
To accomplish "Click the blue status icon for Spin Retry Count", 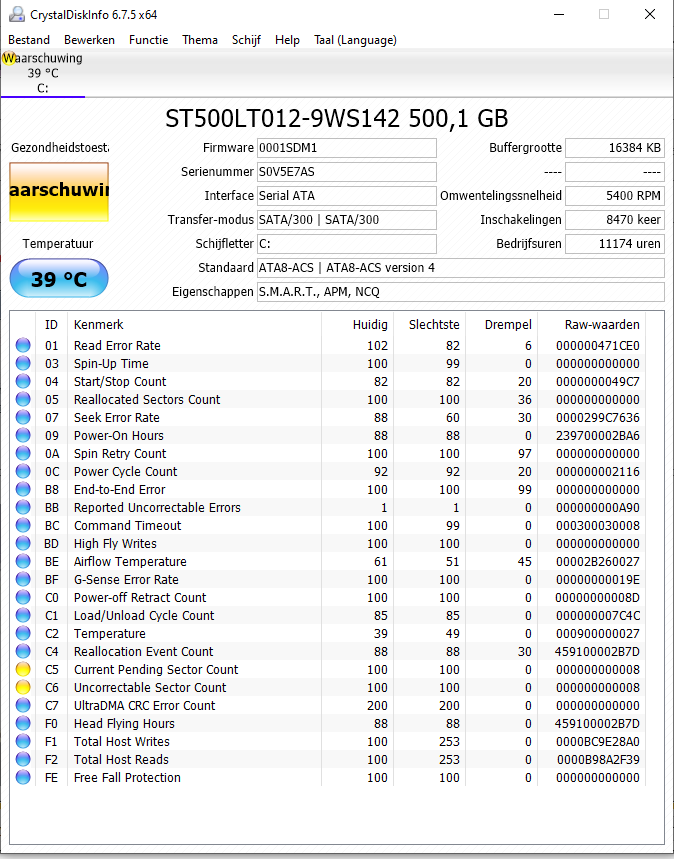I will [x=23, y=454].
